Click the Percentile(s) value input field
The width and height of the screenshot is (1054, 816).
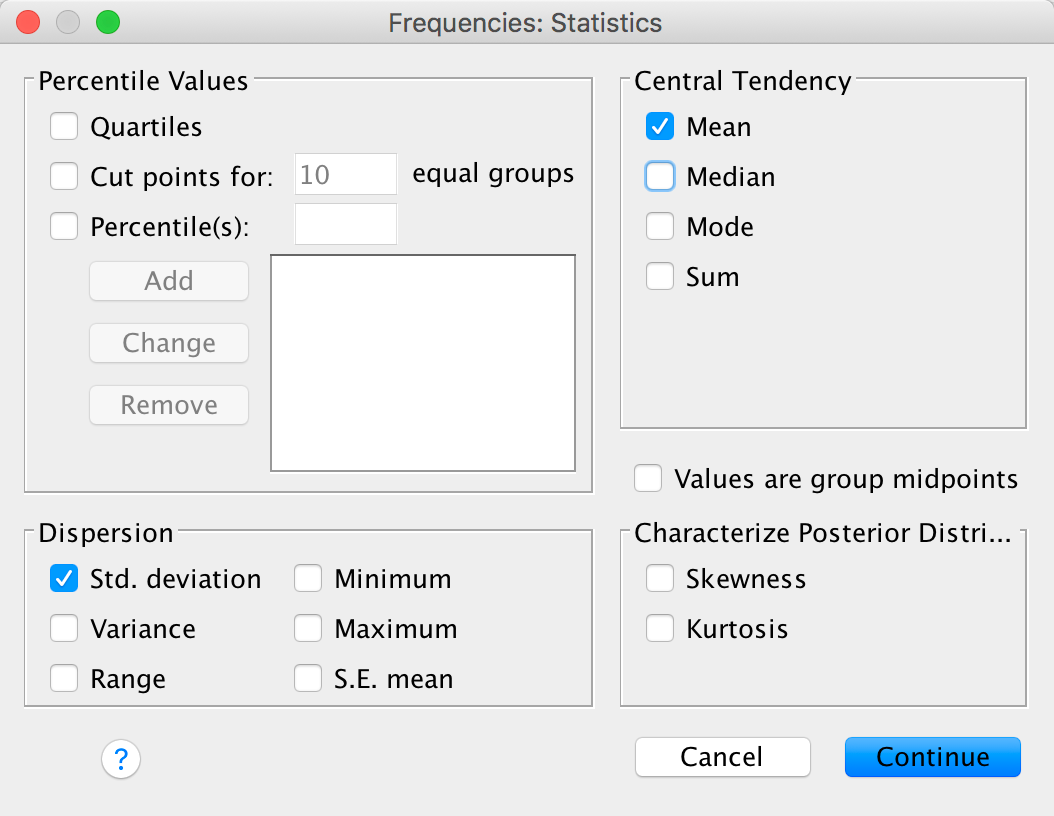[346, 225]
